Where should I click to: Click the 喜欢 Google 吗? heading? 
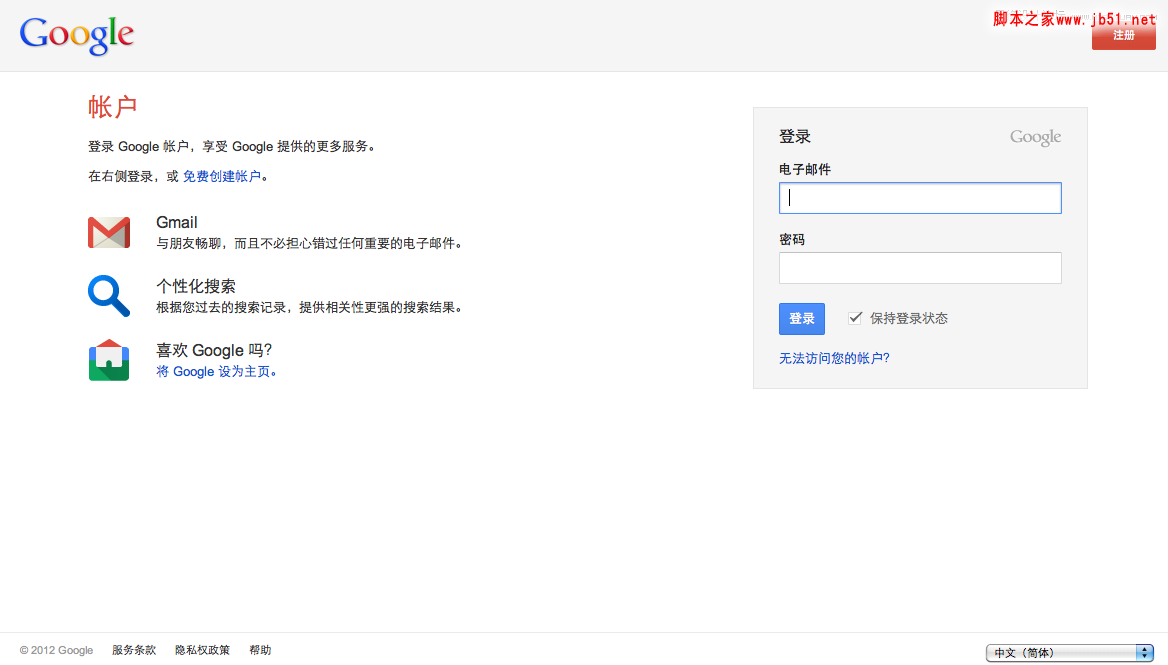pyautogui.click(x=214, y=351)
